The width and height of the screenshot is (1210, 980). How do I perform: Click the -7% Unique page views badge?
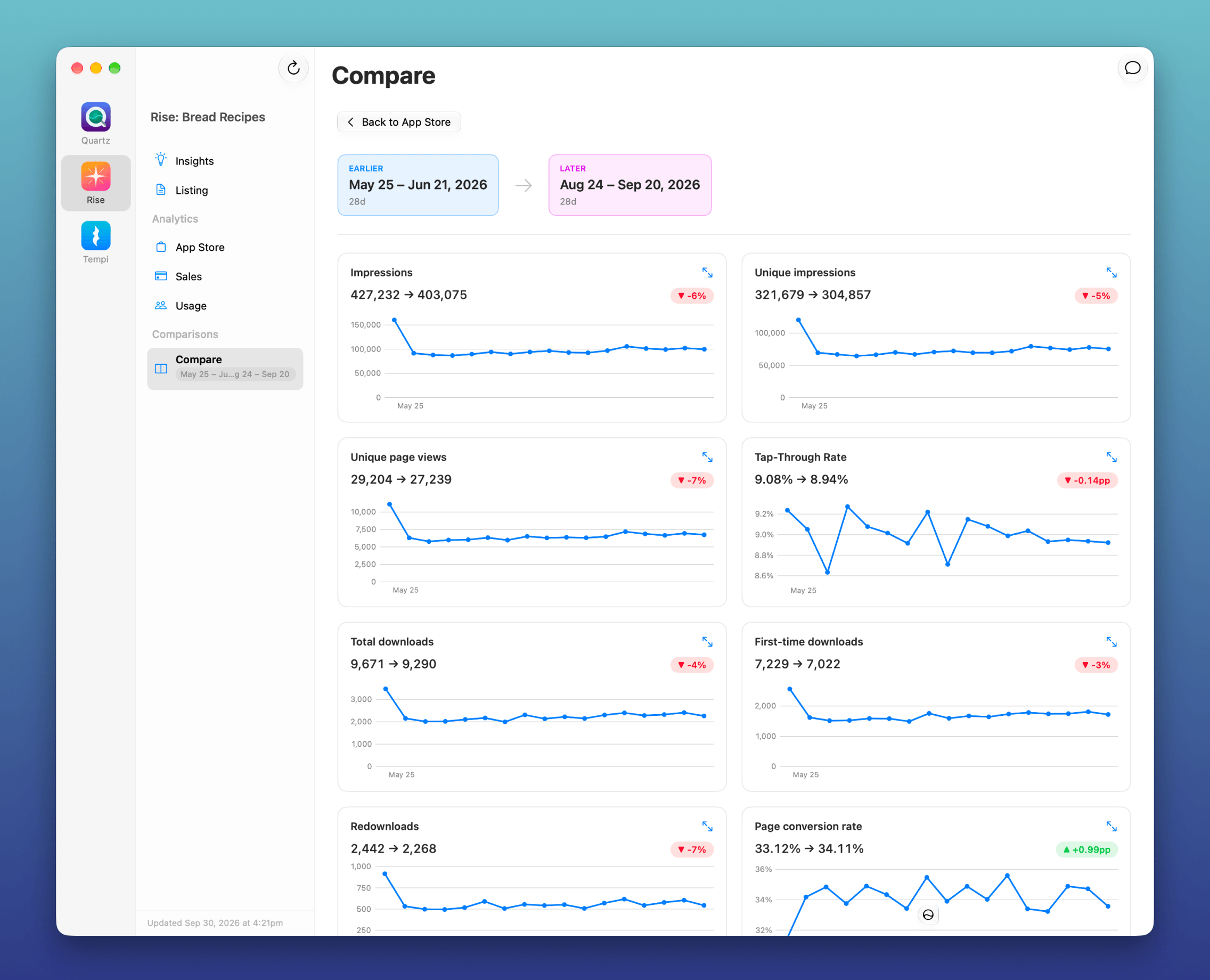[692, 480]
